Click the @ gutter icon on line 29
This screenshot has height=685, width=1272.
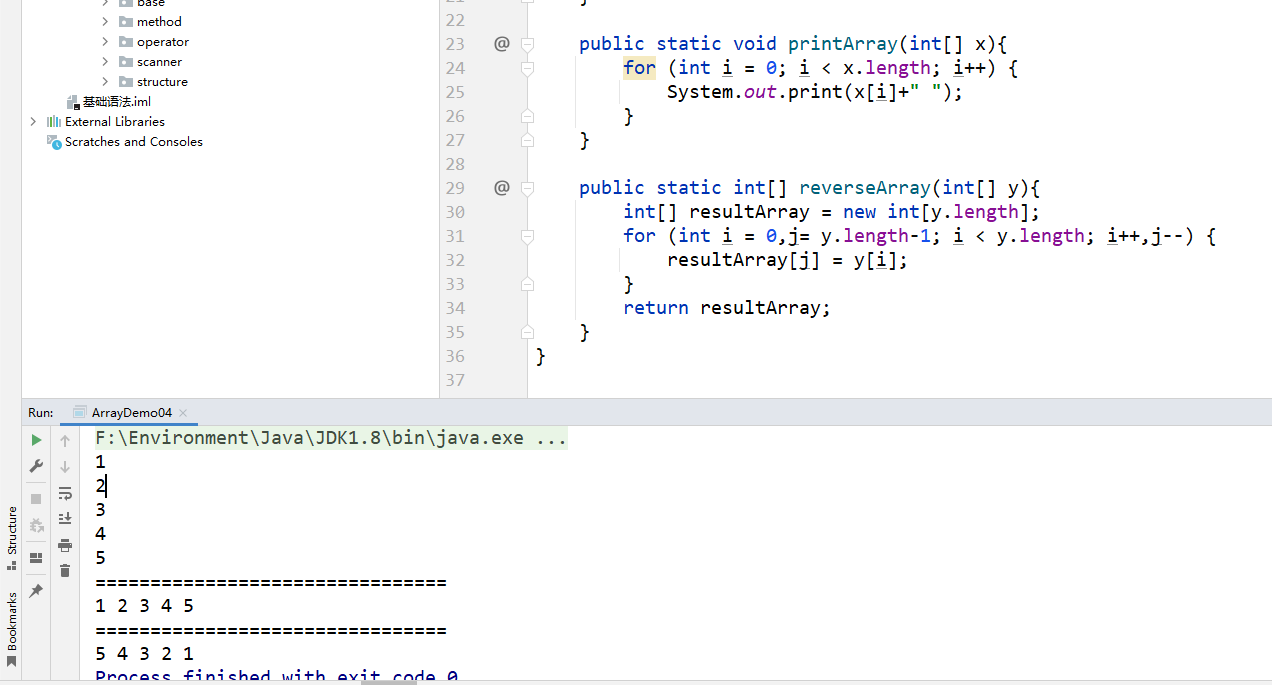point(502,187)
